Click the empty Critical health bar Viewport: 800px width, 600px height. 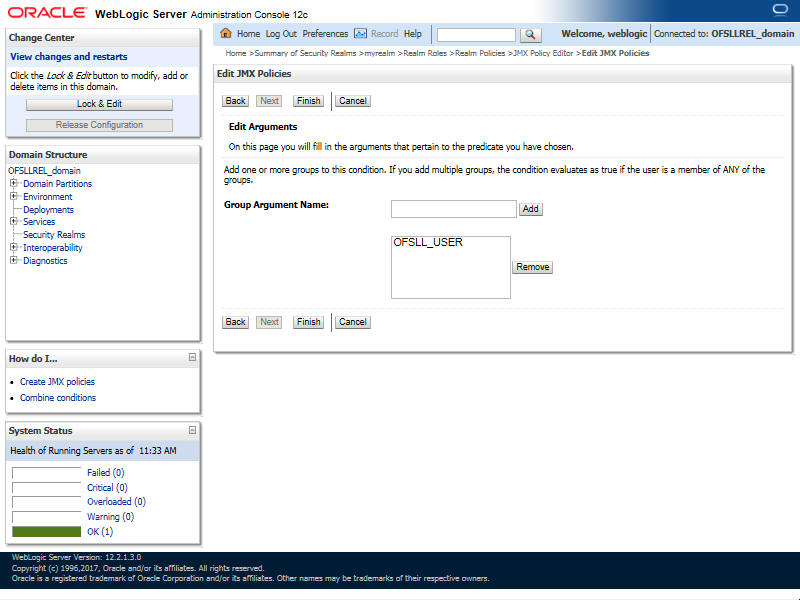click(x=46, y=488)
